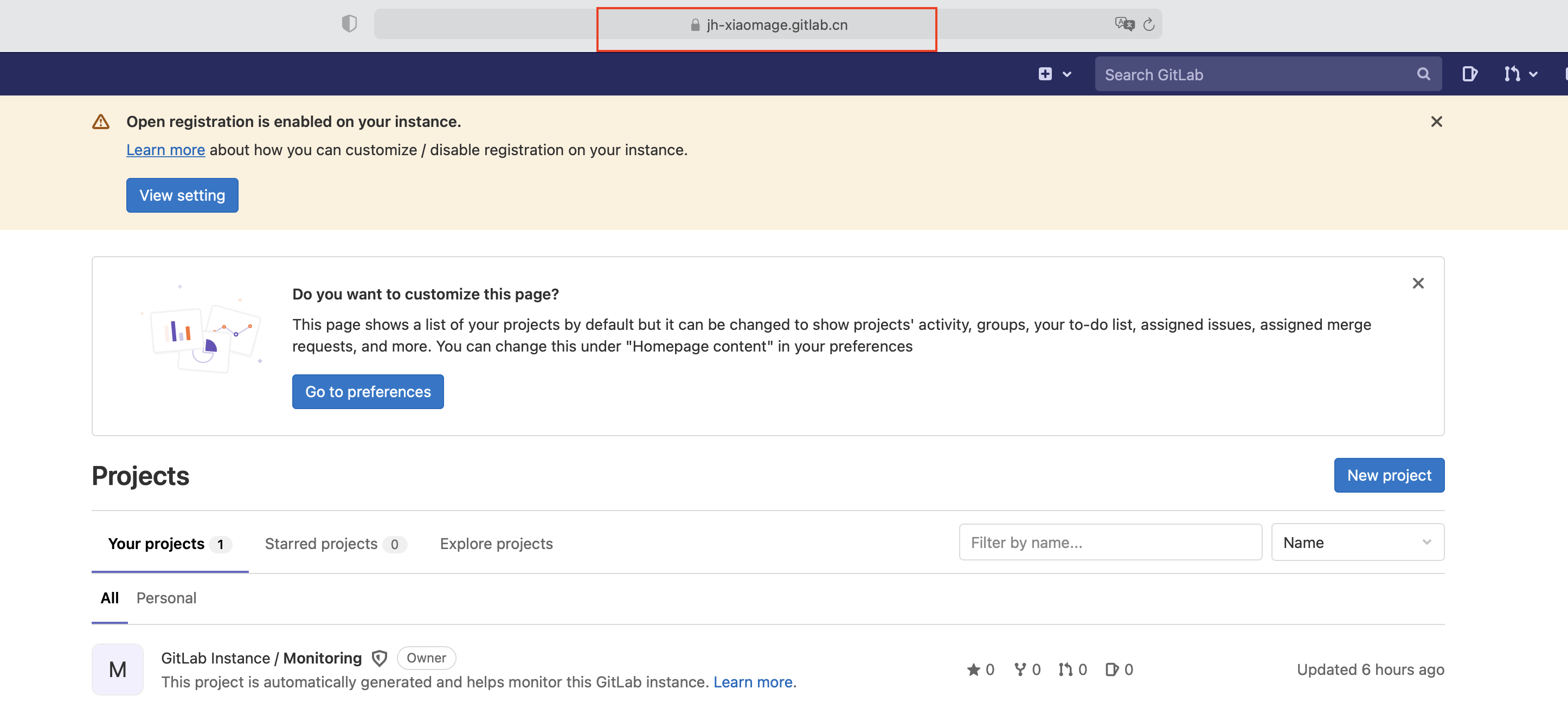Open the merge requests icon in navbar

(x=1512, y=74)
